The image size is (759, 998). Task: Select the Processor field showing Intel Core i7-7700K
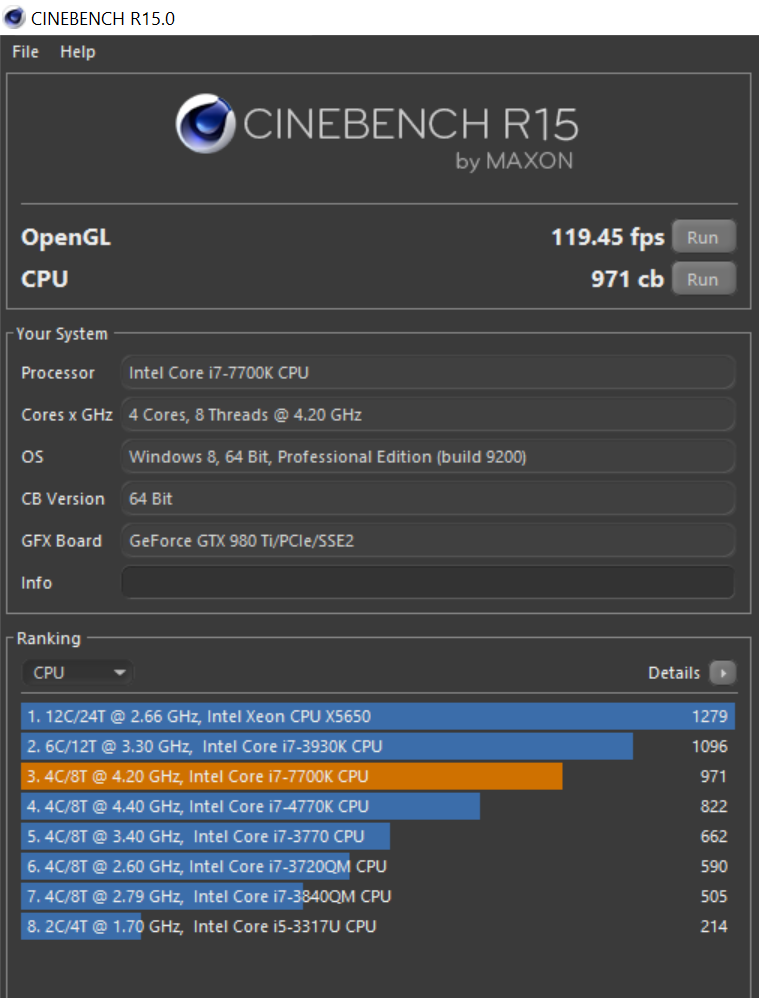click(427, 372)
